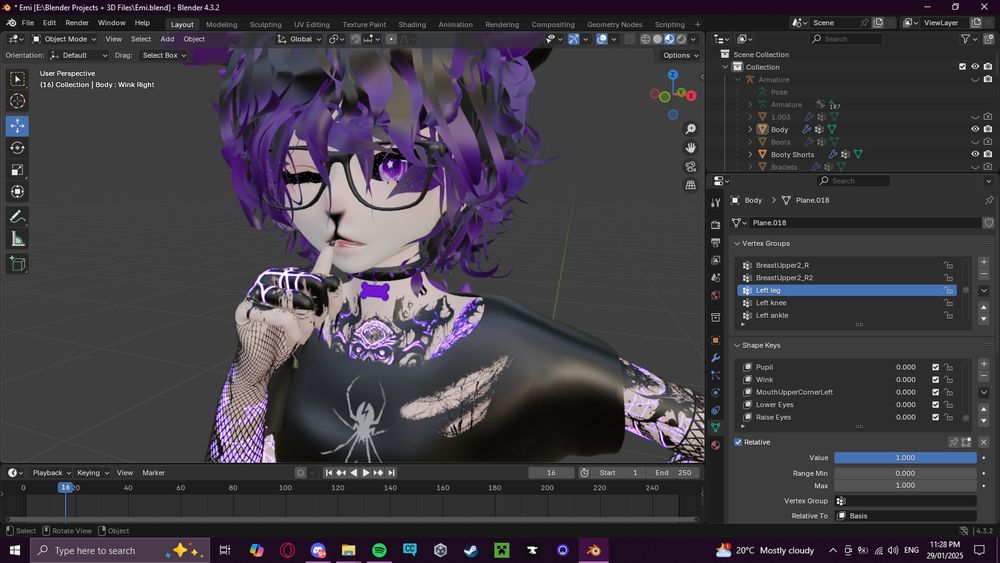Add a new vertex group with plus
1000x563 pixels.
click(x=983, y=262)
